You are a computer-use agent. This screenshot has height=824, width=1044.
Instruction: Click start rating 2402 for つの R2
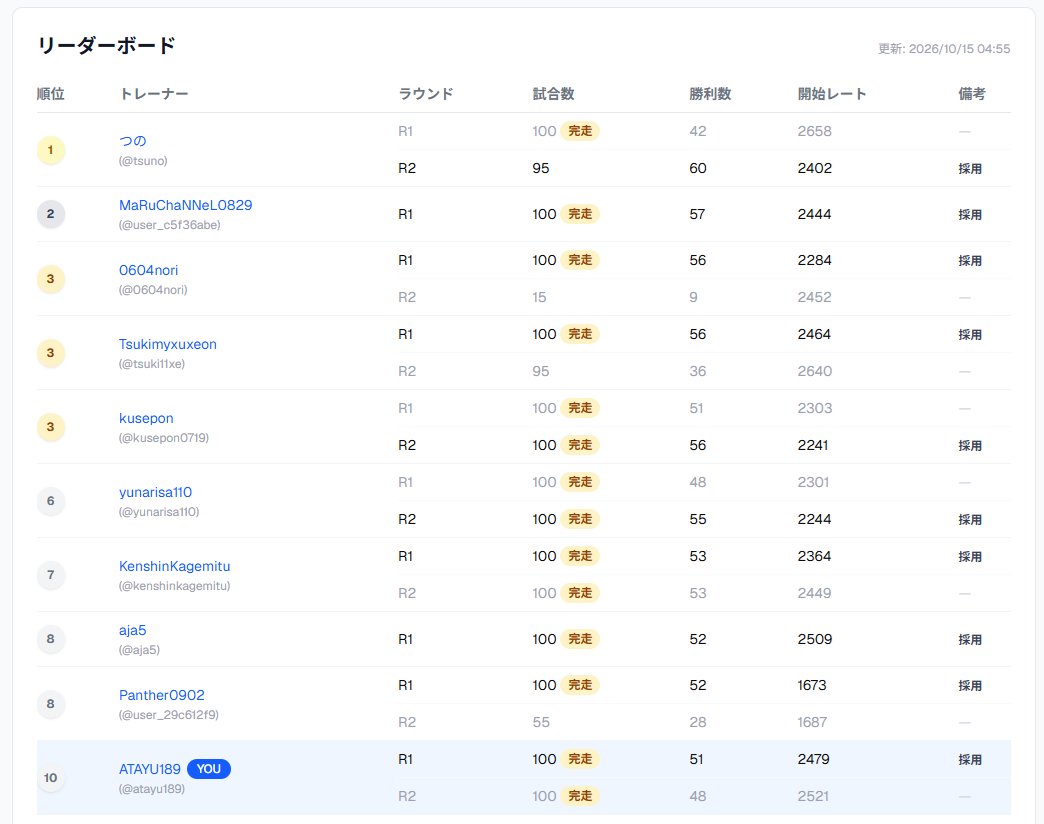tap(815, 168)
